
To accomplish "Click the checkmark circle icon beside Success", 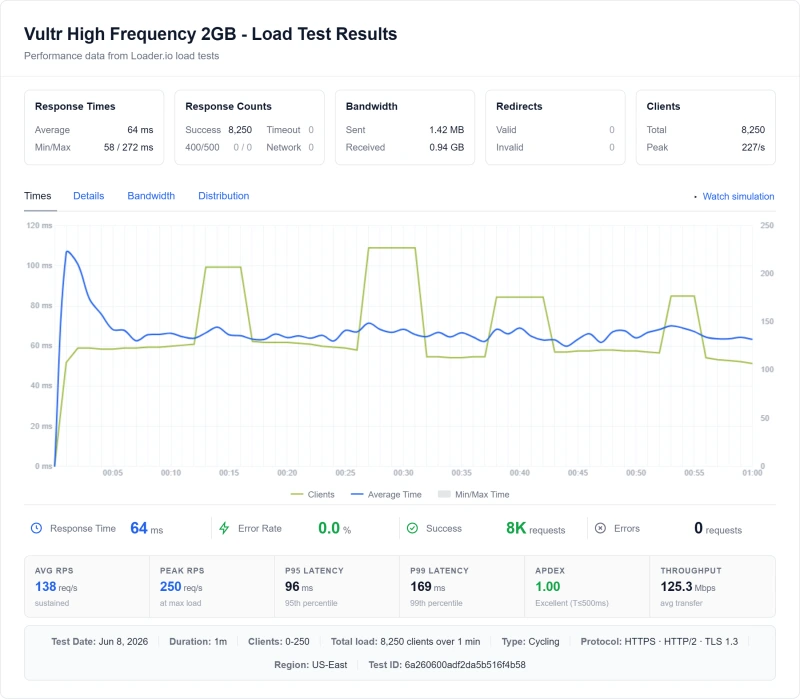I will [x=412, y=528].
